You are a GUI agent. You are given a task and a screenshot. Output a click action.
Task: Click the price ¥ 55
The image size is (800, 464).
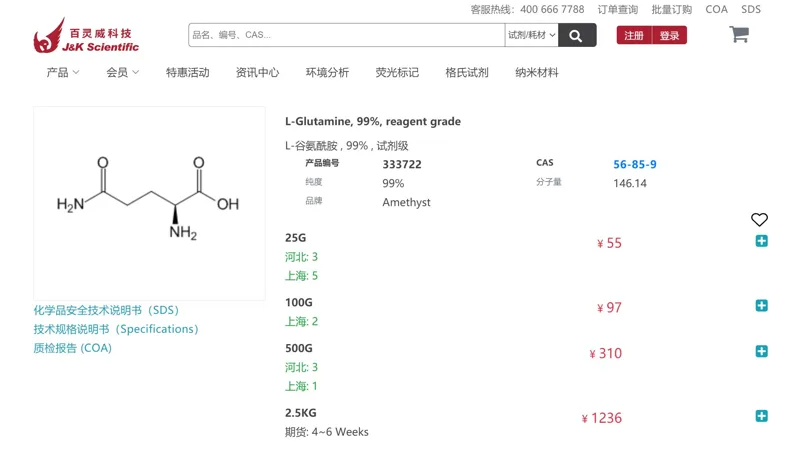610,243
